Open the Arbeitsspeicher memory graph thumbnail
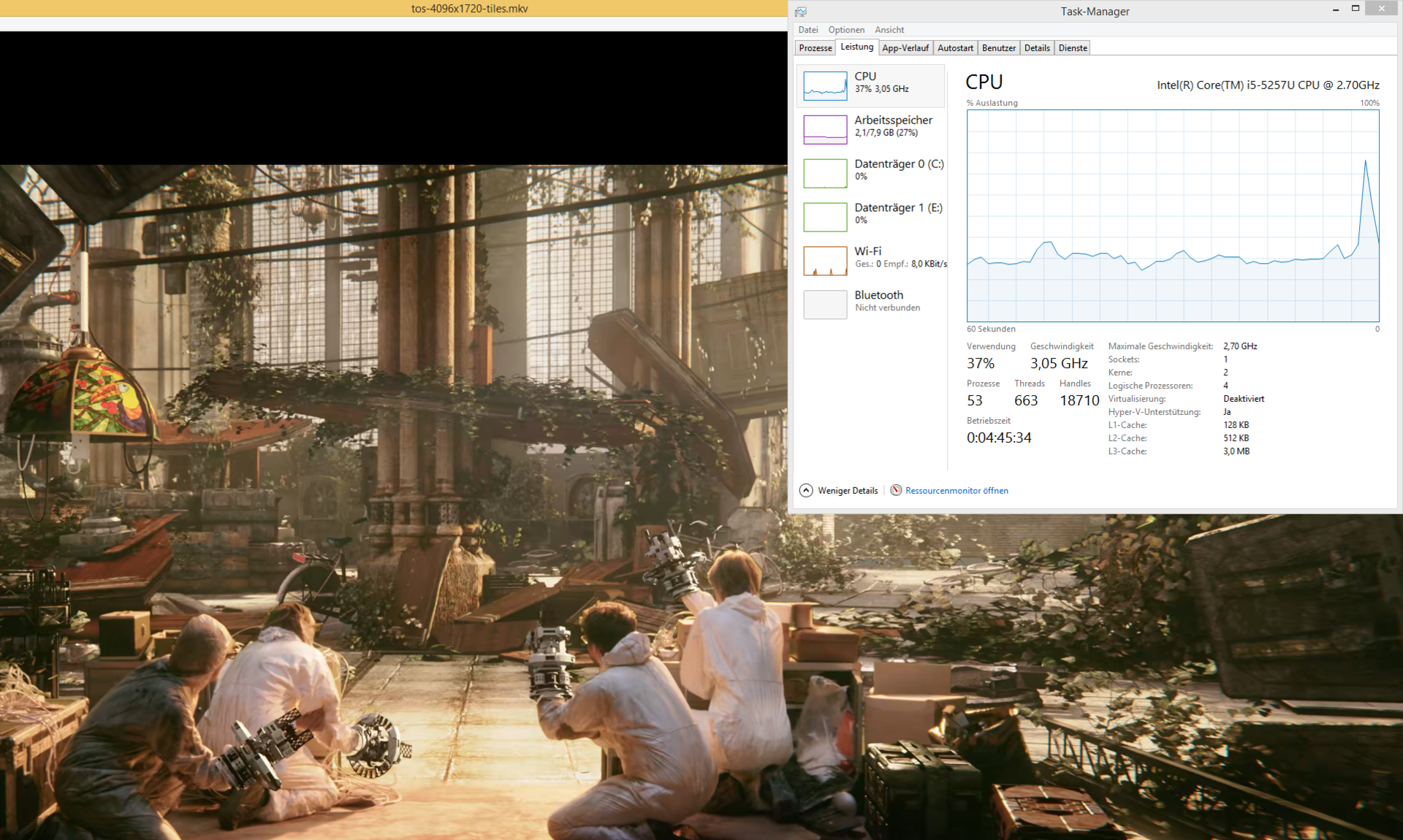The image size is (1403, 840). [x=825, y=129]
